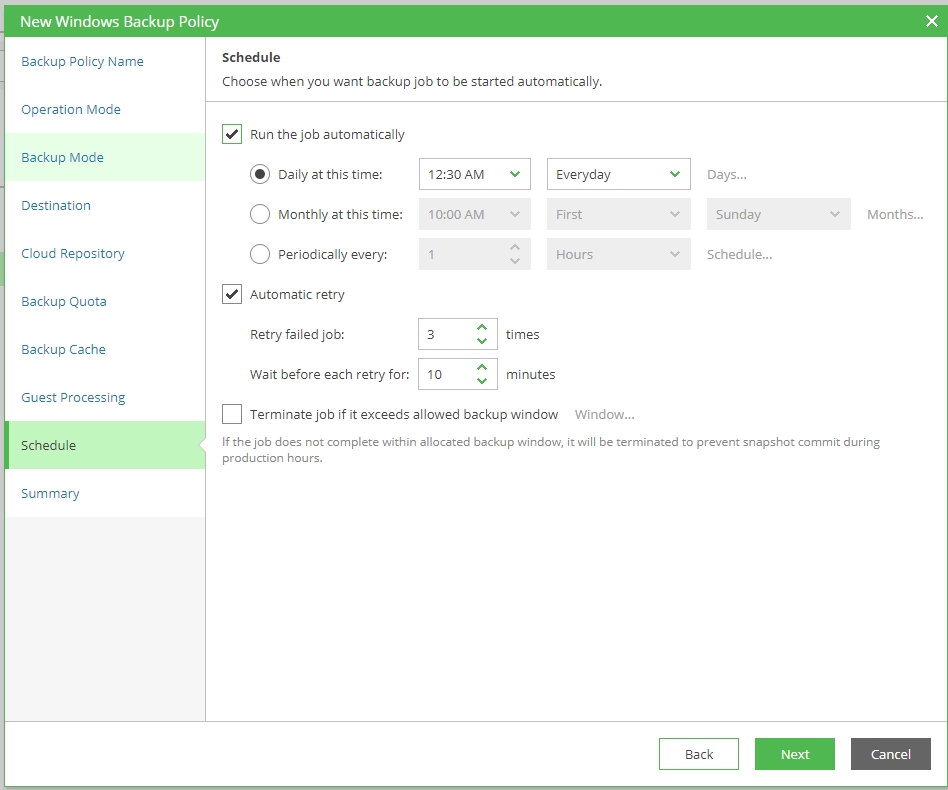
Task: Increase the retry failed job count
Action: click(482, 327)
